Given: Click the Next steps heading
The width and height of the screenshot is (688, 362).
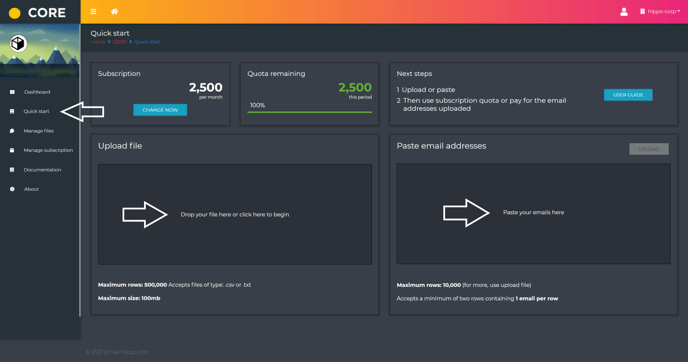Looking at the screenshot, I should point(414,74).
